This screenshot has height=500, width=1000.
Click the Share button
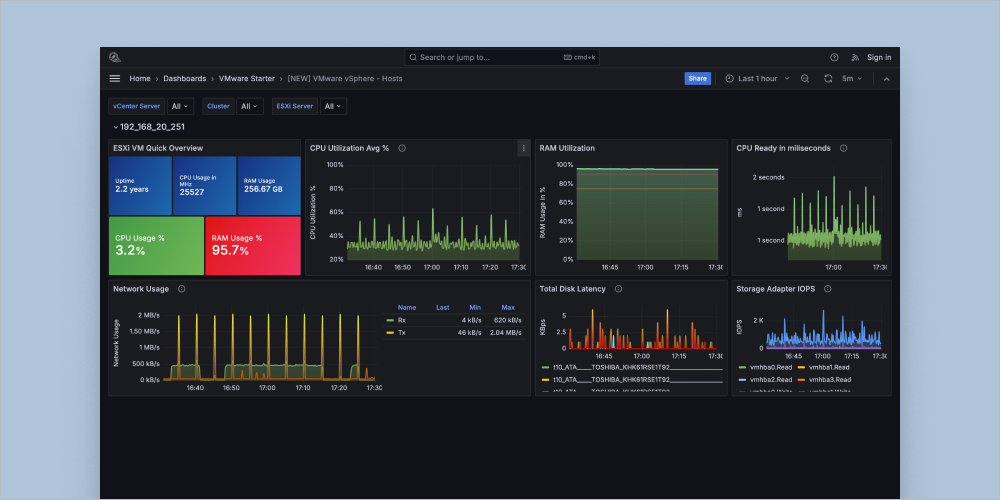pyautogui.click(x=698, y=78)
